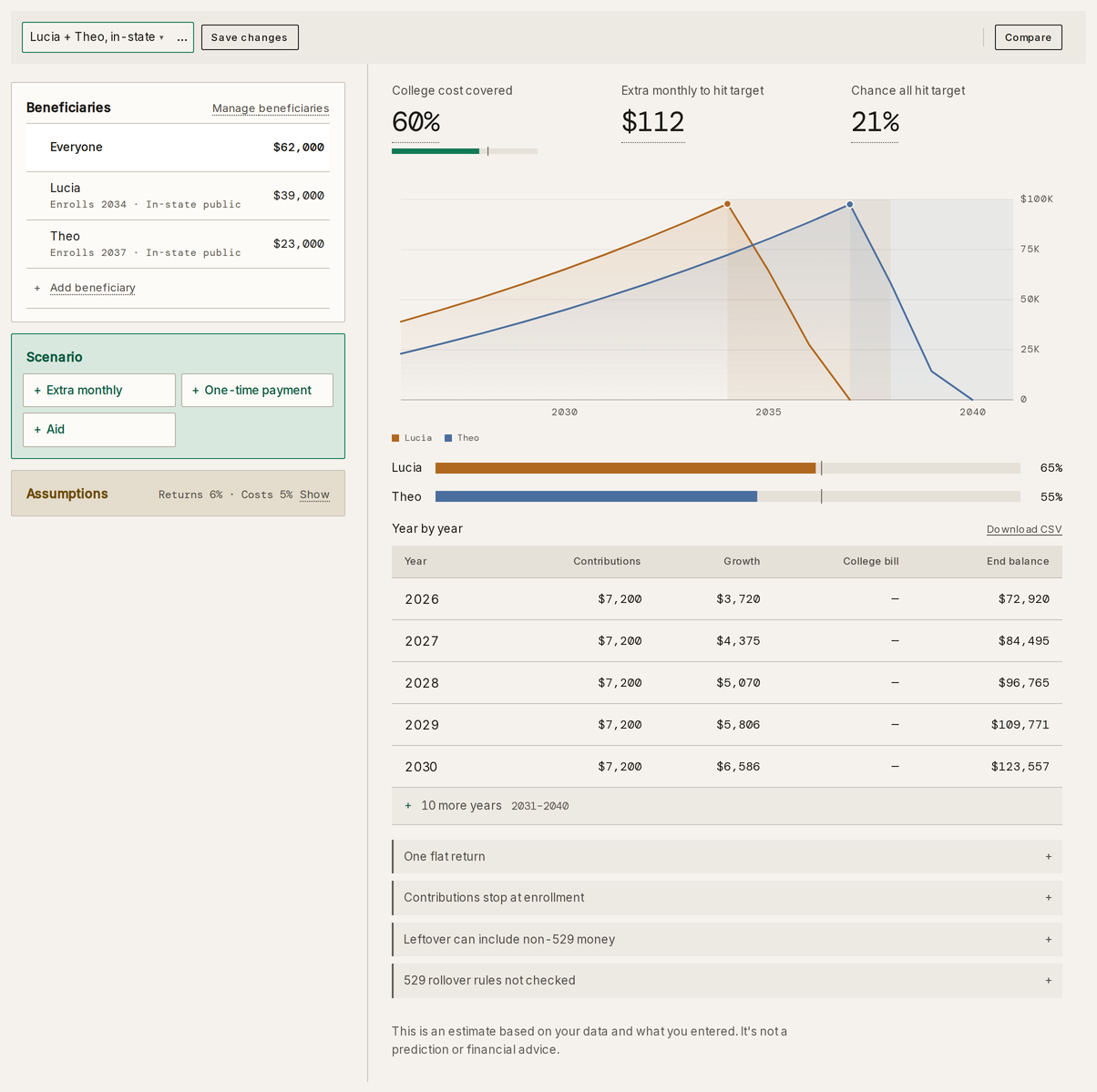Add a One-time payment scenario
Image resolution: width=1097 pixels, height=1092 pixels.
257,390
